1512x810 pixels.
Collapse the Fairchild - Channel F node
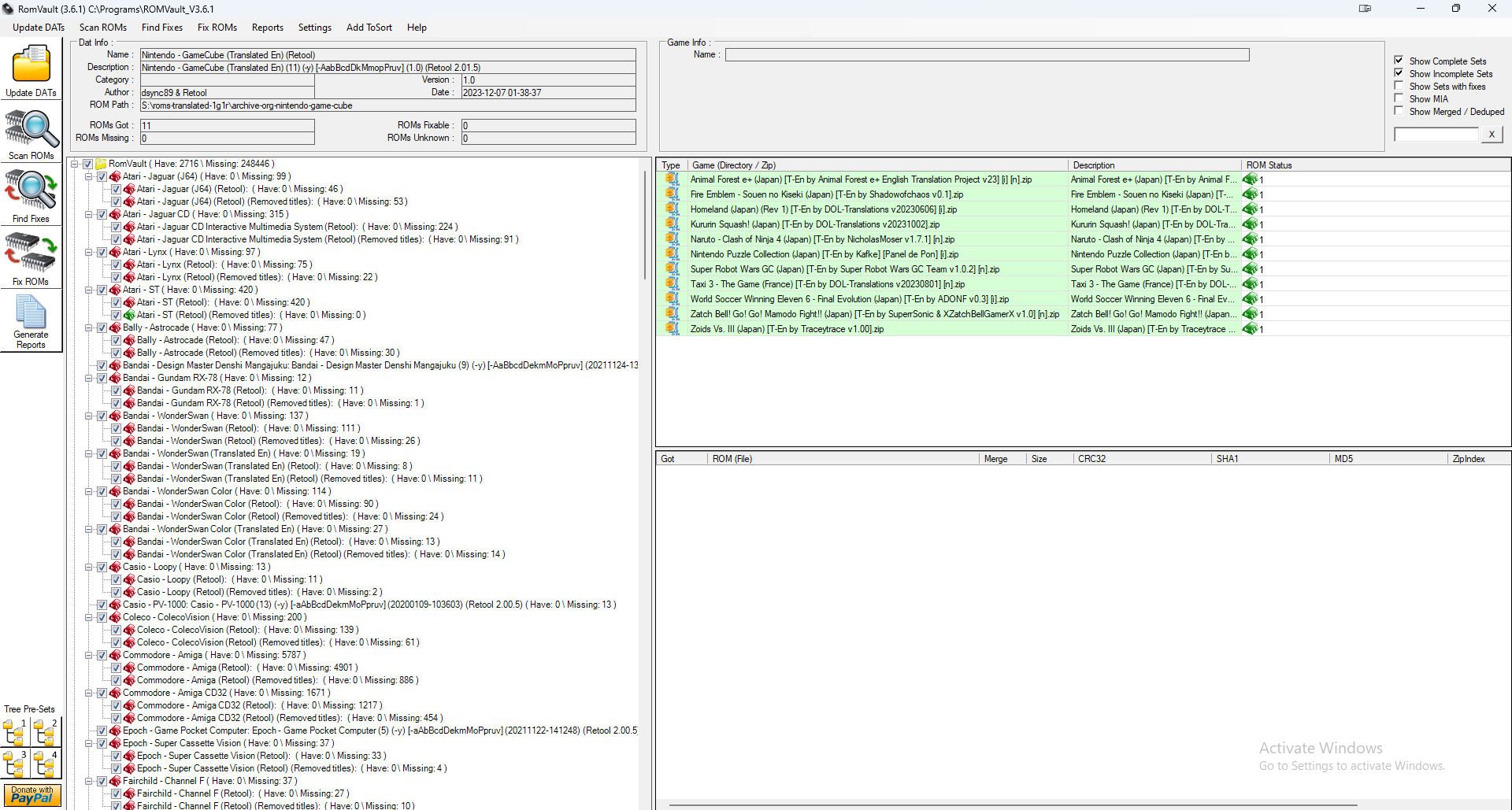pyautogui.click(x=89, y=781)
